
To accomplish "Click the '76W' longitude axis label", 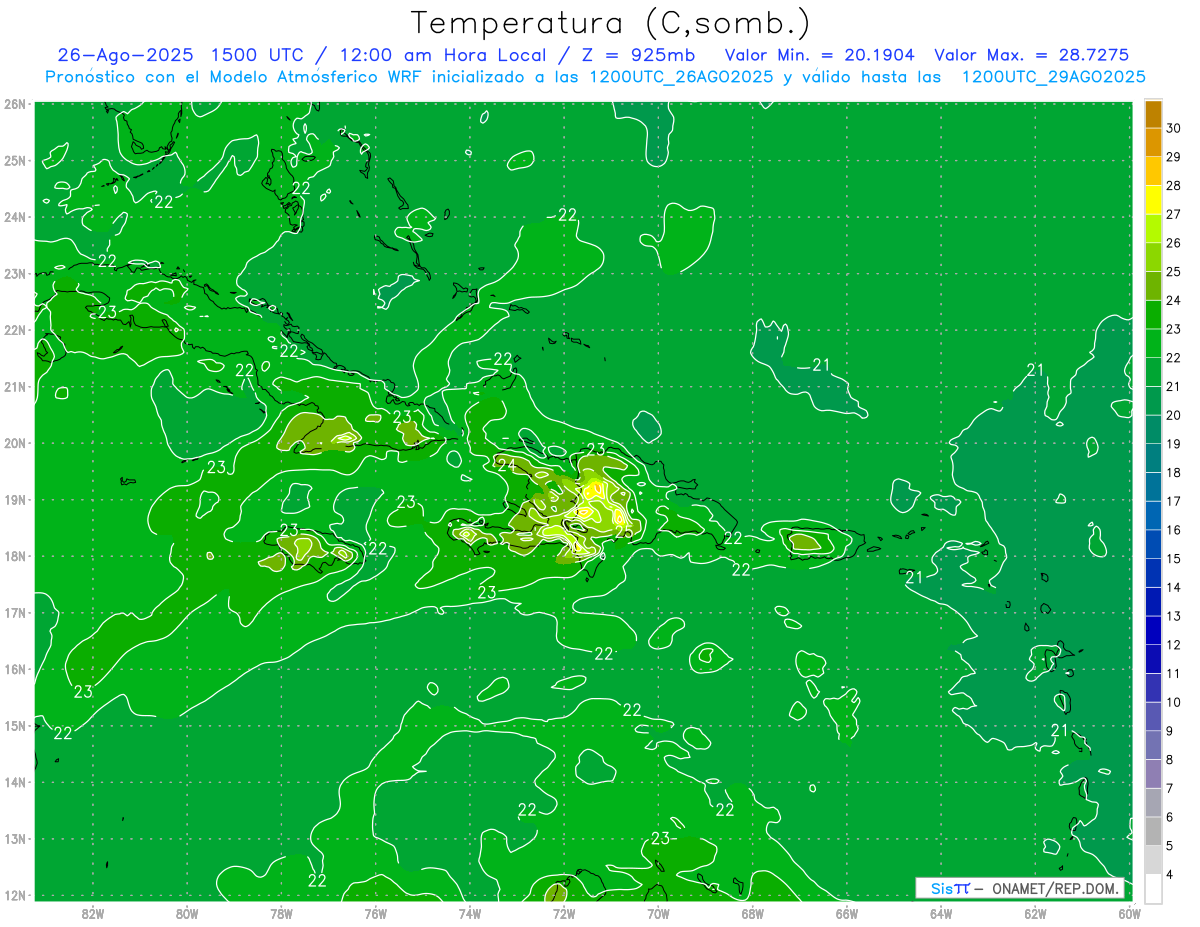I will (376, 913).
